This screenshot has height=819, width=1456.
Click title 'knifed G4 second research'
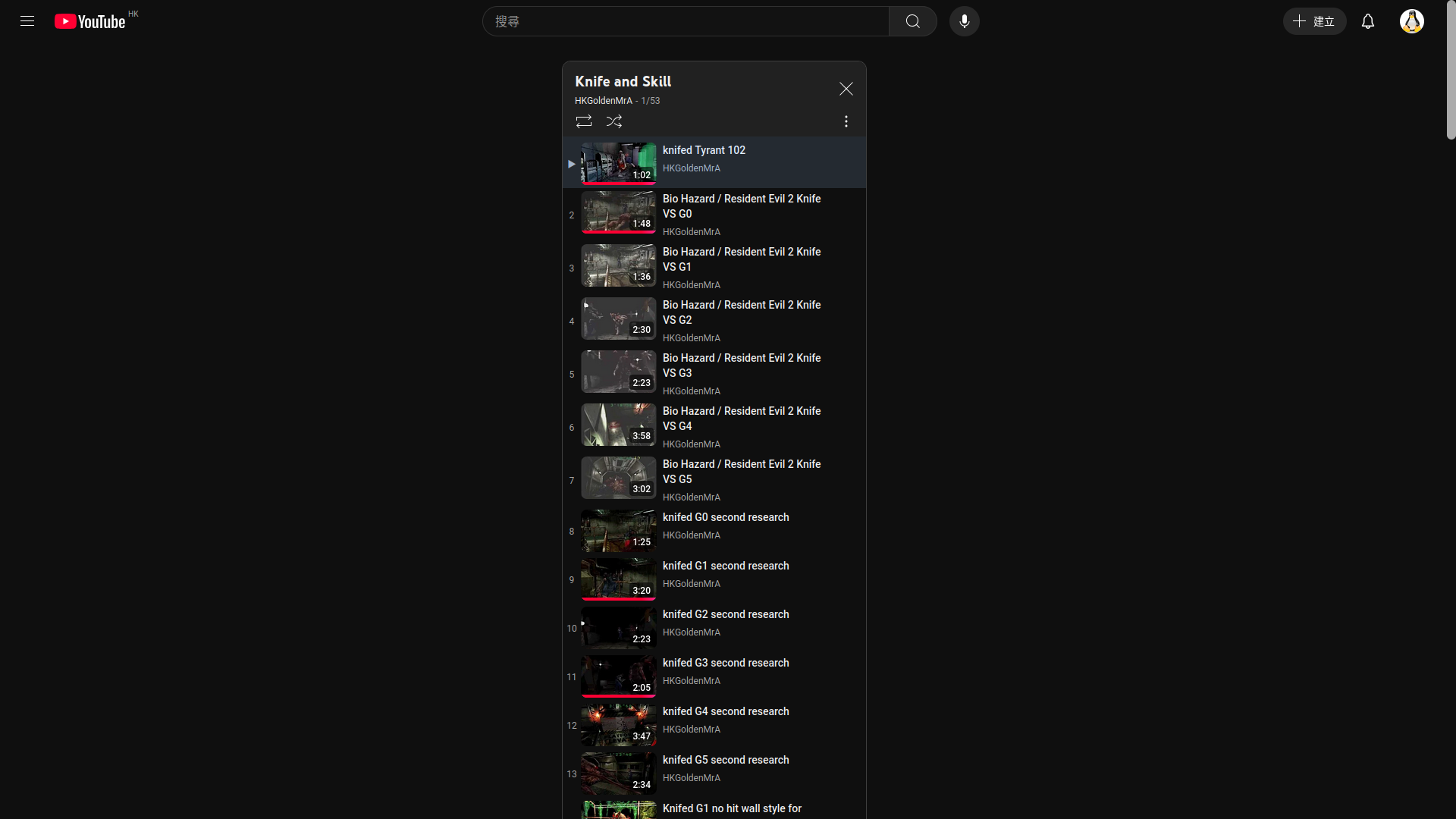(726, 711)
